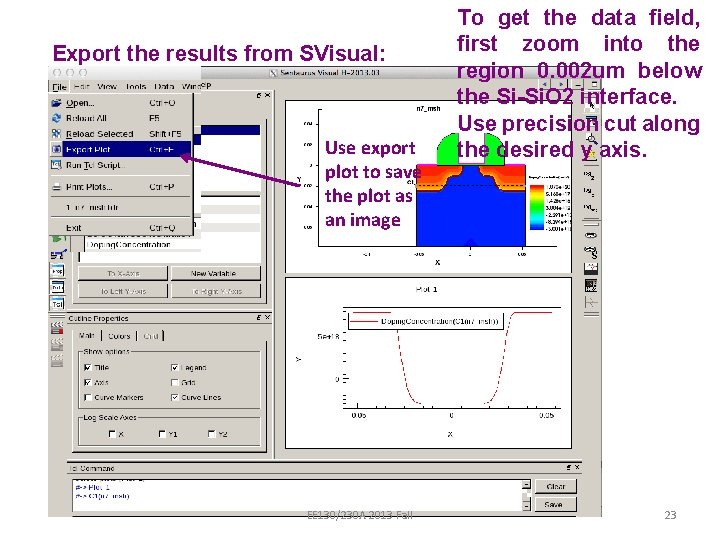This screenshot has width=720, height=540.
Task: Click the n7_msh plot title
Action: pyautogui.click(x=428, y=108)
